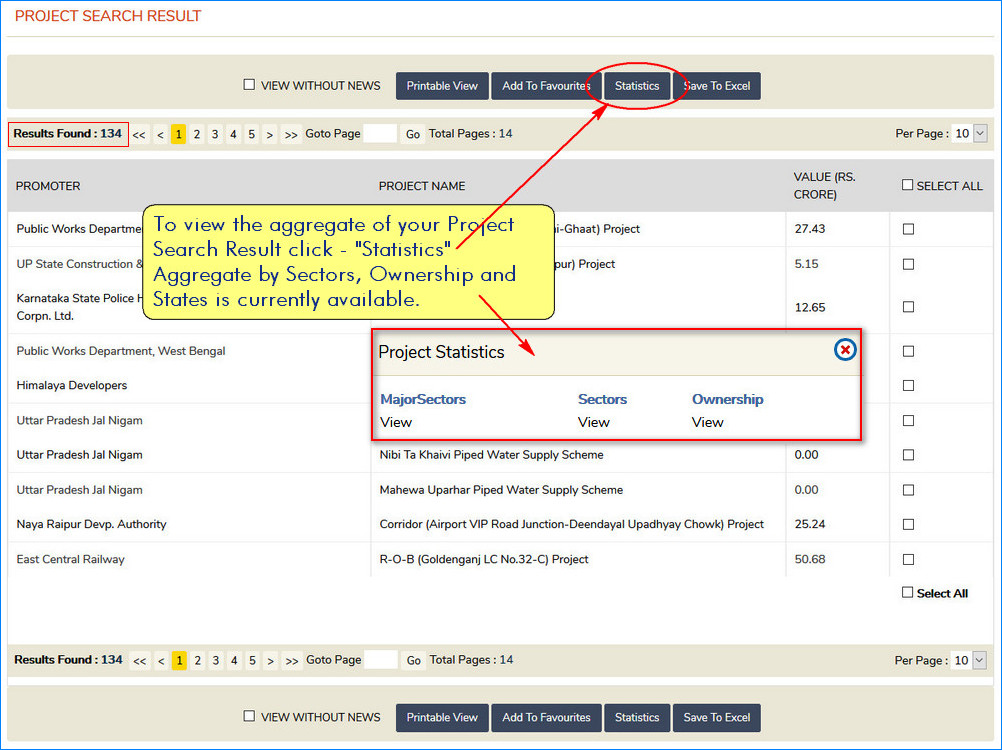Screen dimensions: 1002x750
Task: Jump to last page using top pagination arrow
Action: tap(291, 135)
